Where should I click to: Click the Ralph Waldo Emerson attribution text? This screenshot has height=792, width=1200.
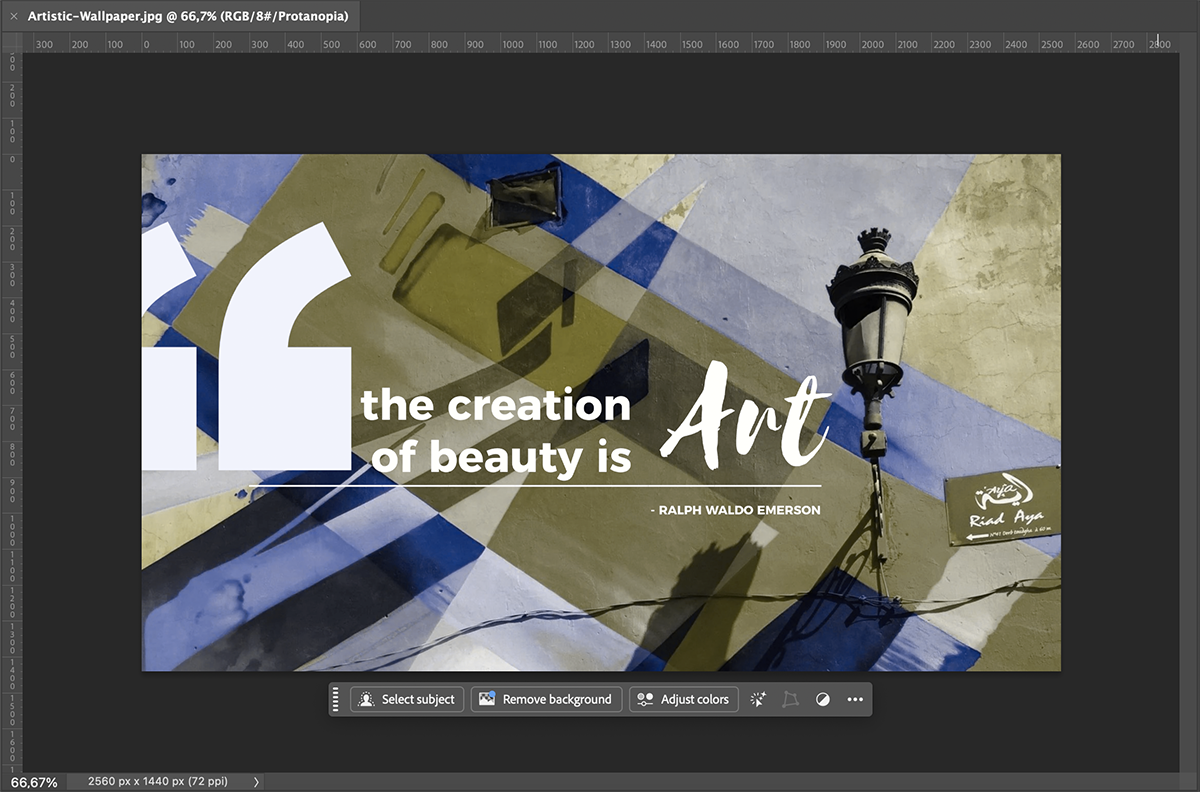pyautogui.click(x=735, y=510)
